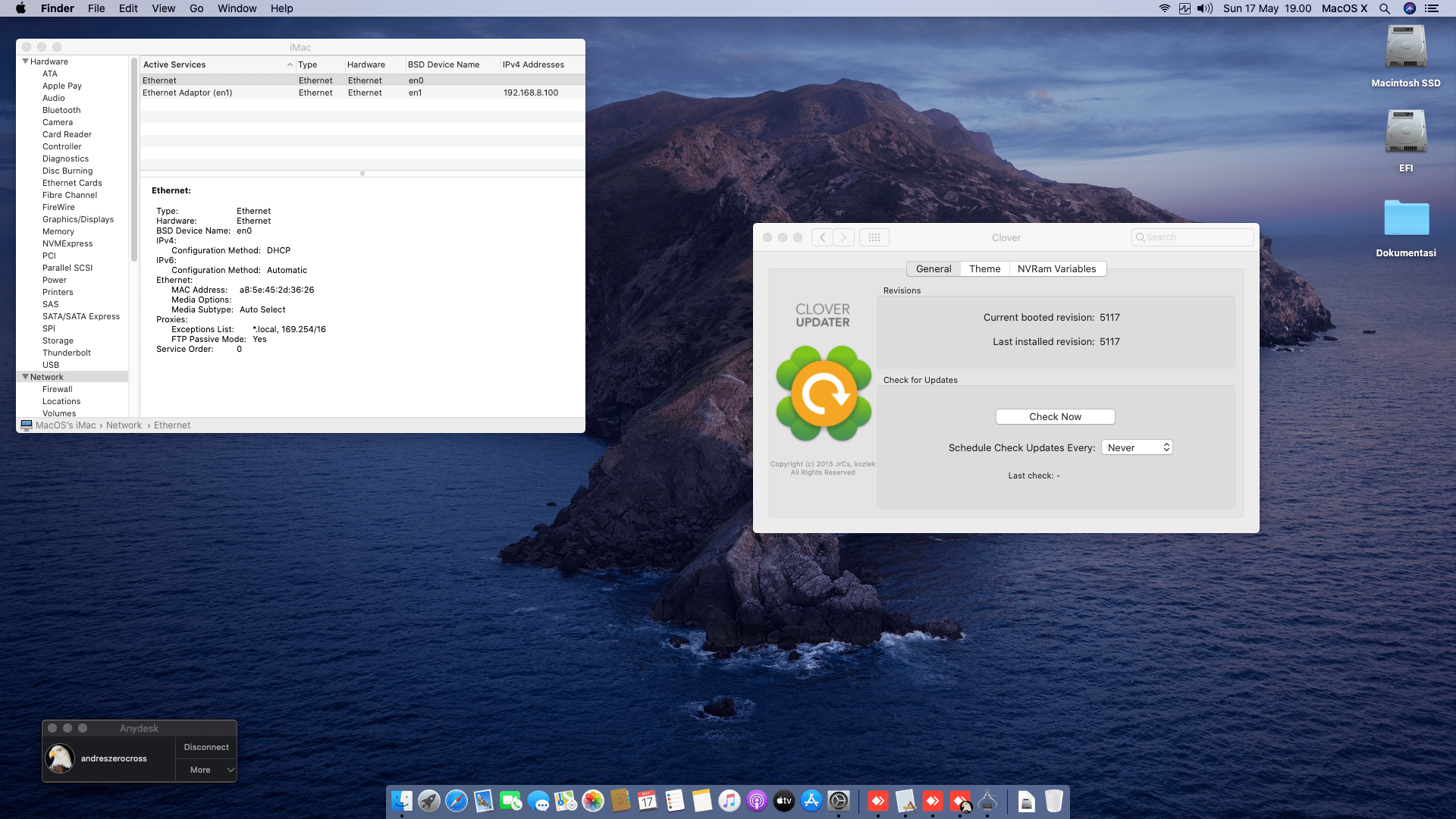Viewport: 1456px width, 819px height.
Task: Select Ethernet Adaptor (en1) row
Action: point(227,93)
